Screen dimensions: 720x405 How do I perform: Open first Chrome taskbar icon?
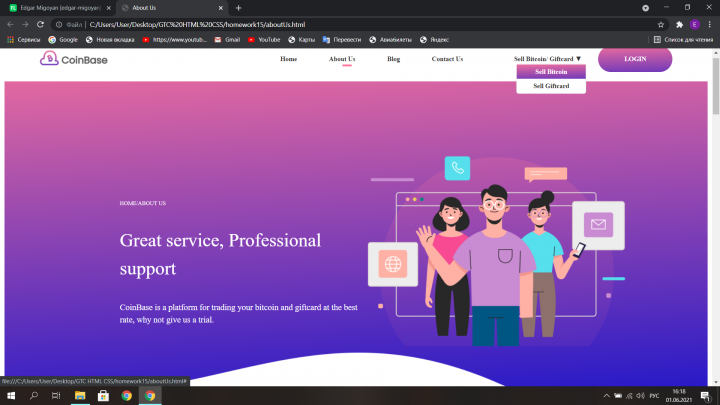pyautogui.click(x=127, y=395)
